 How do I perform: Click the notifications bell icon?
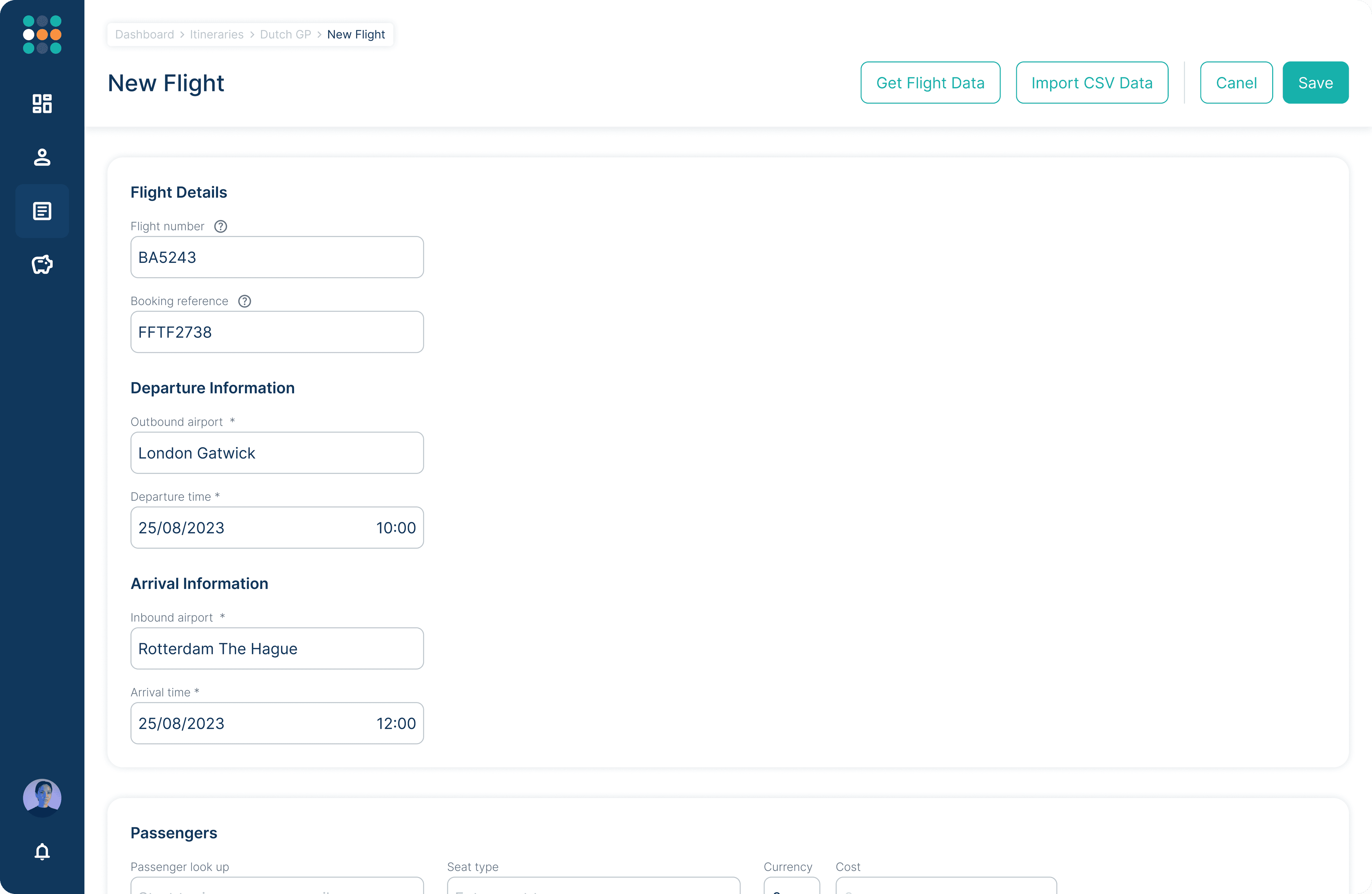coord(42,851)
